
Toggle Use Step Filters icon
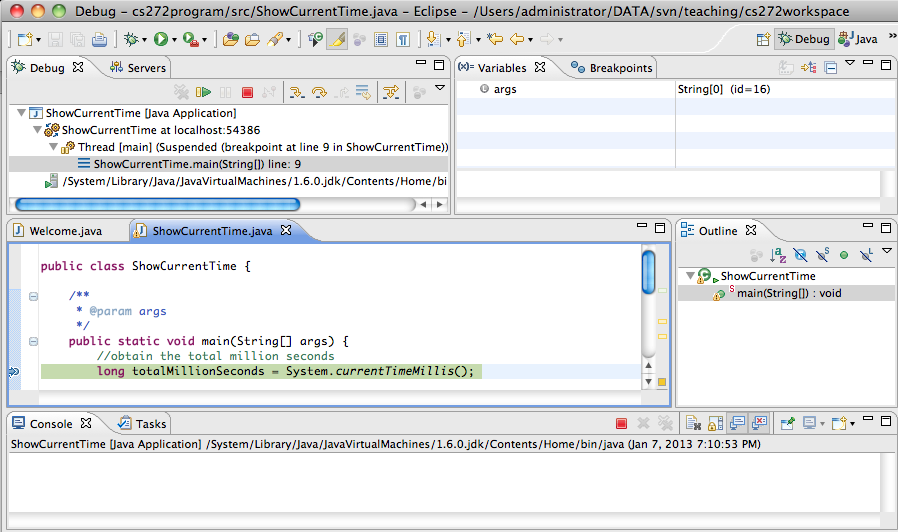coord(391,92)
